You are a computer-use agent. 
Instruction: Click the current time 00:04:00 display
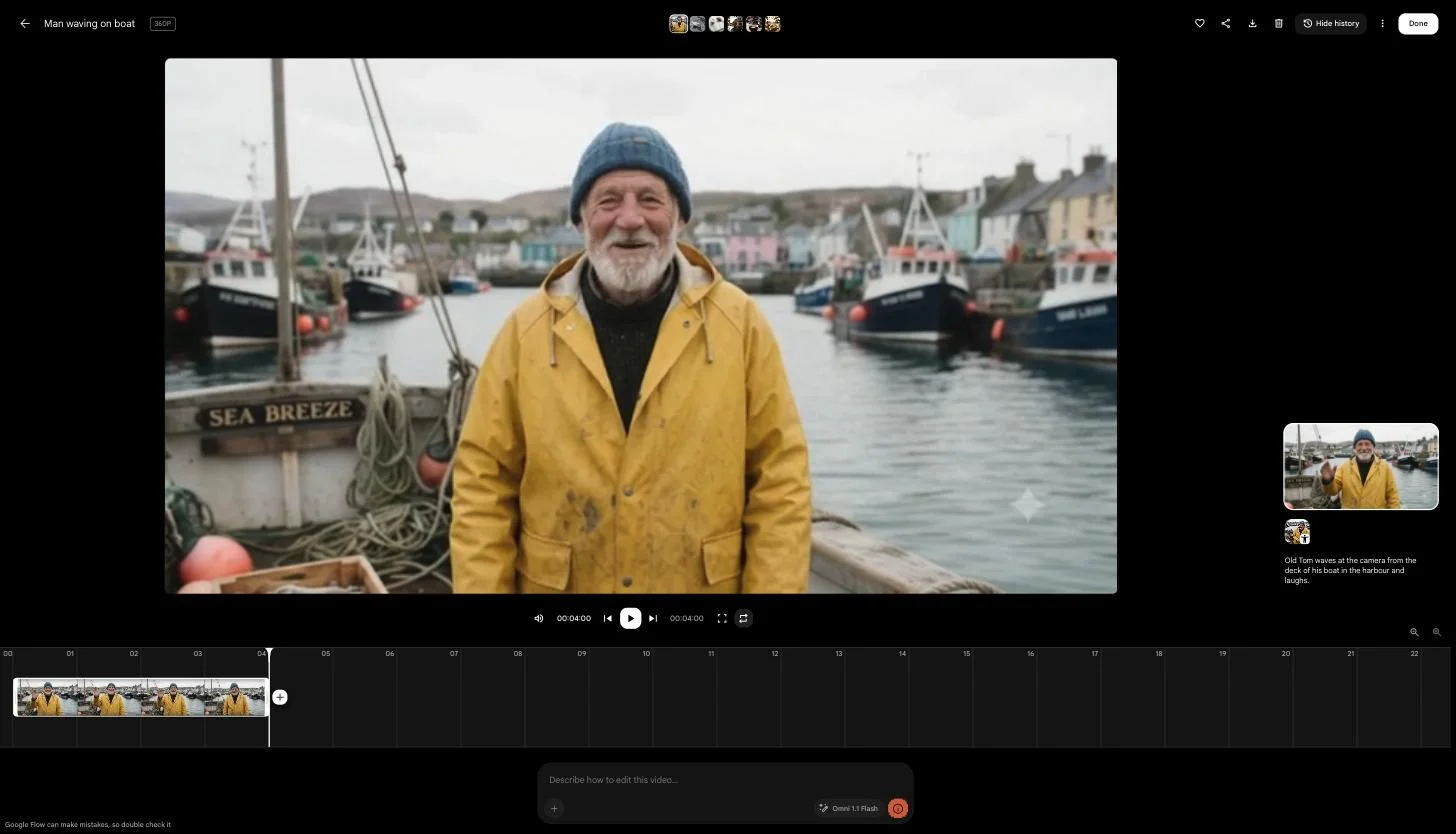point(574,618)
